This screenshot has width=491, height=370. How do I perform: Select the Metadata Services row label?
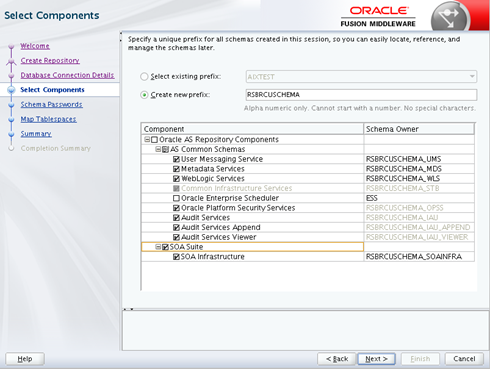point(213,169)
